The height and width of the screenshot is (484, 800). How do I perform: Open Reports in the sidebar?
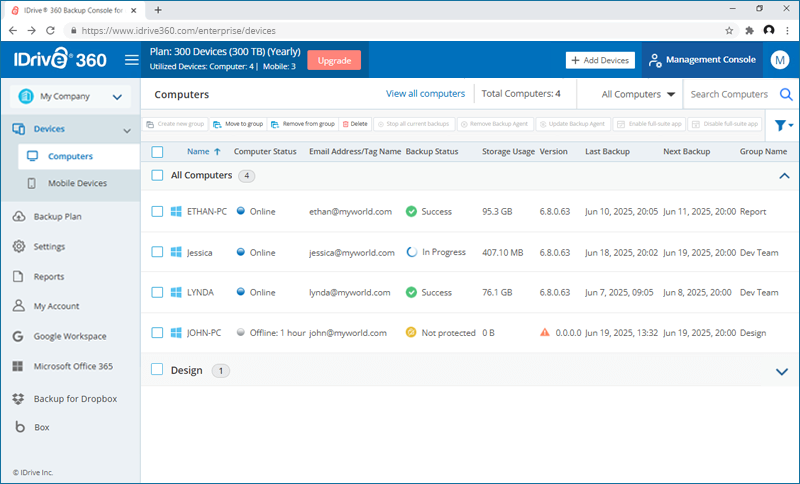pyautogui.click(x=48, y=276)
